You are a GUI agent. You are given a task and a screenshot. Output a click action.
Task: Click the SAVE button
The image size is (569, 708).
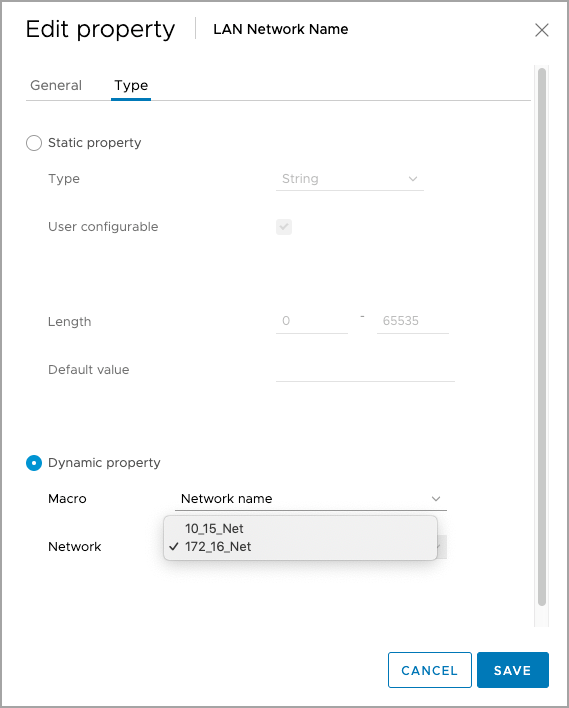[x=513, y=670]
